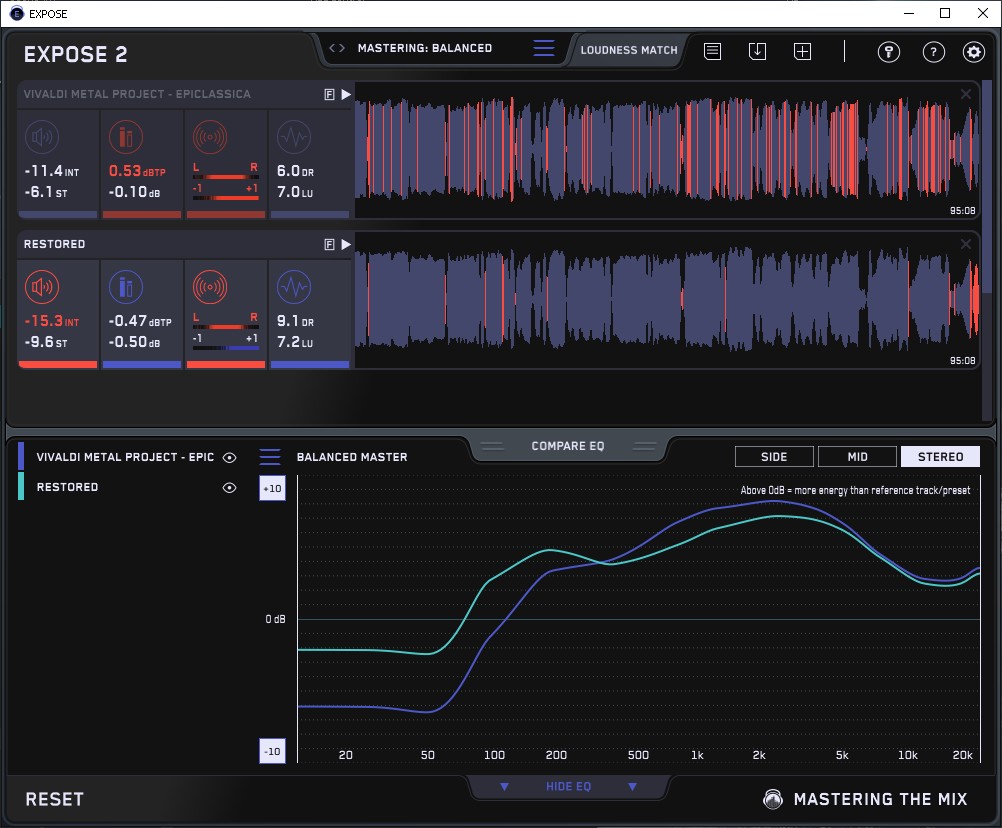Minimize the EXPOSE window
1002x828 pixels.
909,13
